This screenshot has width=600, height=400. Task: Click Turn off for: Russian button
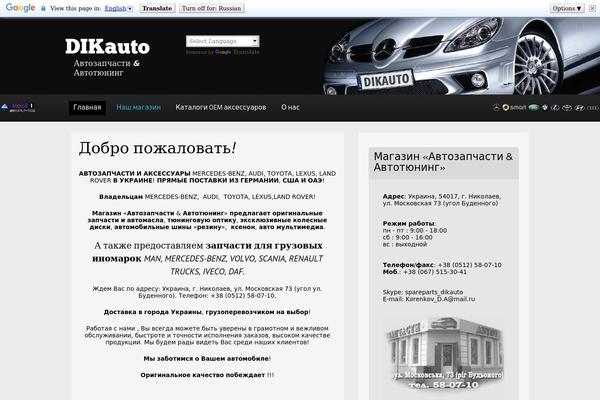(212, 8)
